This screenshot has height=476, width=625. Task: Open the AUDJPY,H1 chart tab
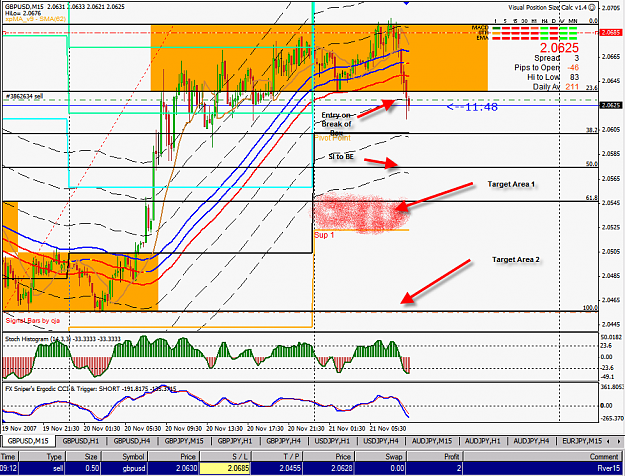tap(482, 441)
